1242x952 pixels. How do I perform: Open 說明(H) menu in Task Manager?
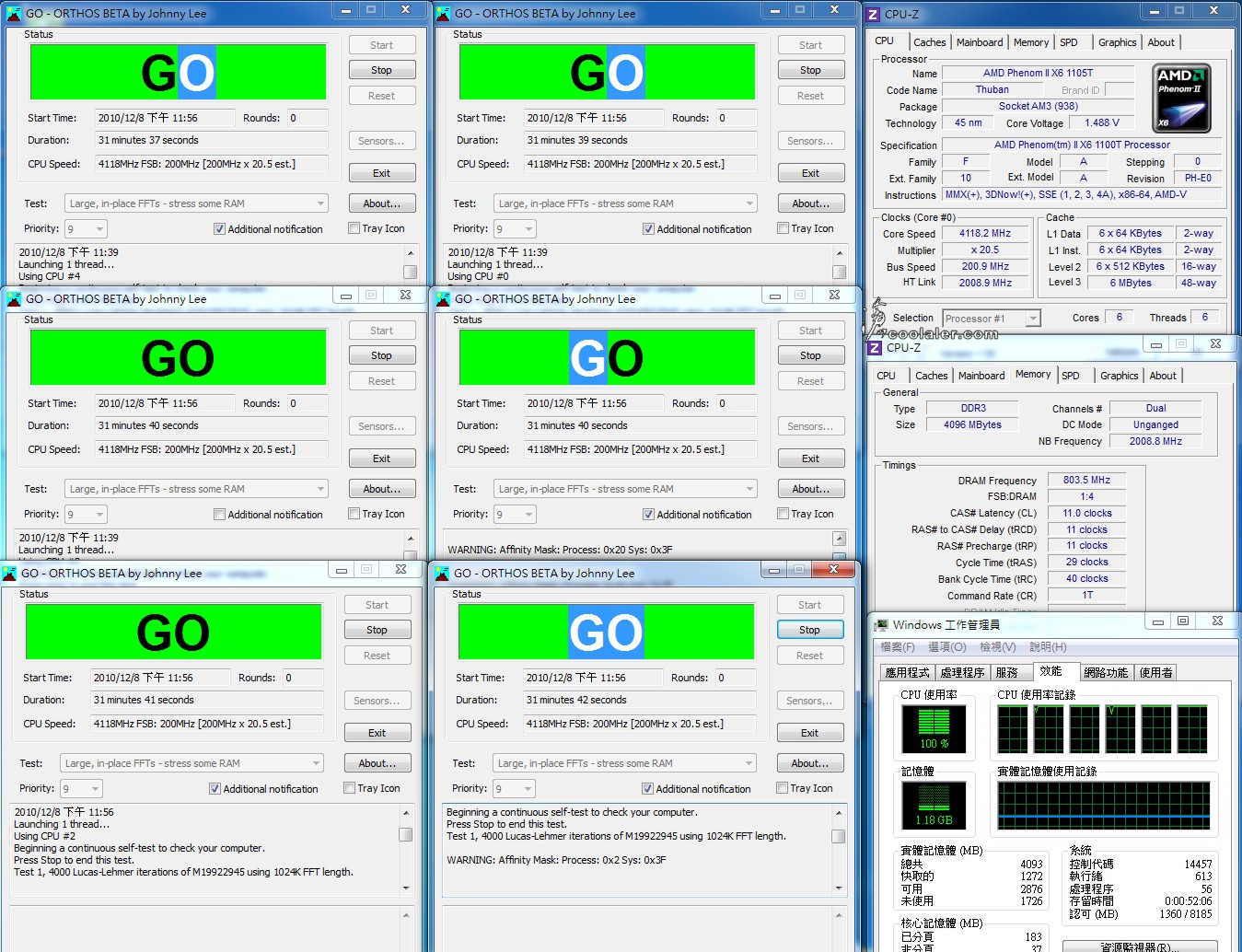click(x=1048, y=647)
